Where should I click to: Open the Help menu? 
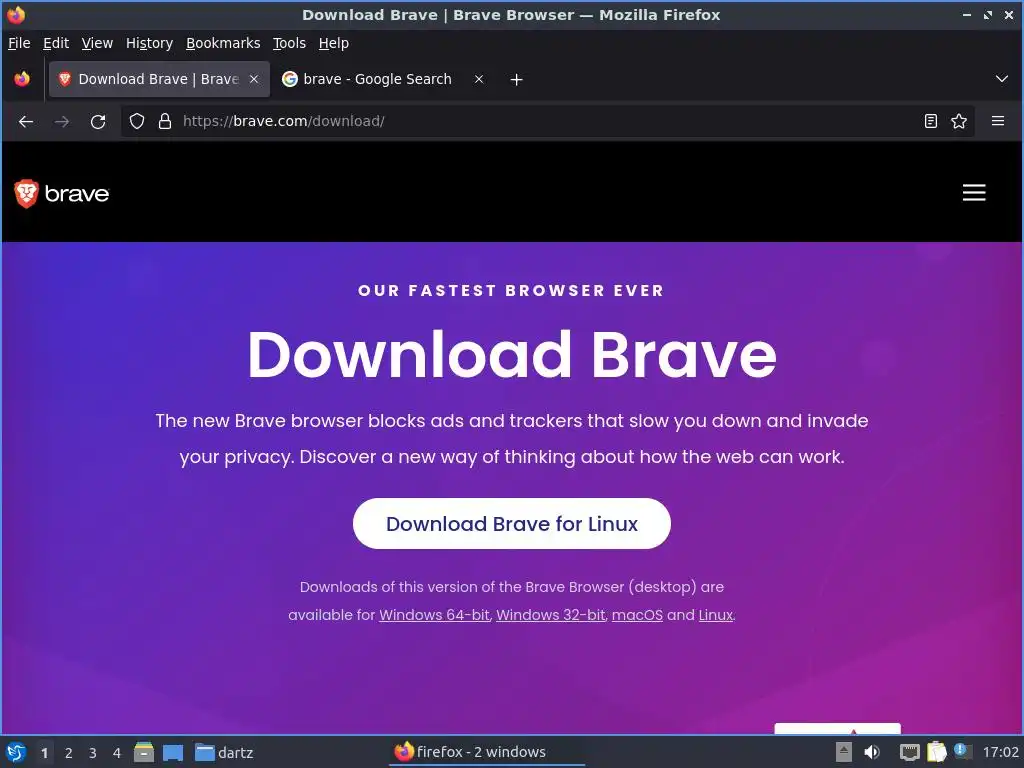tap(334, 43)
